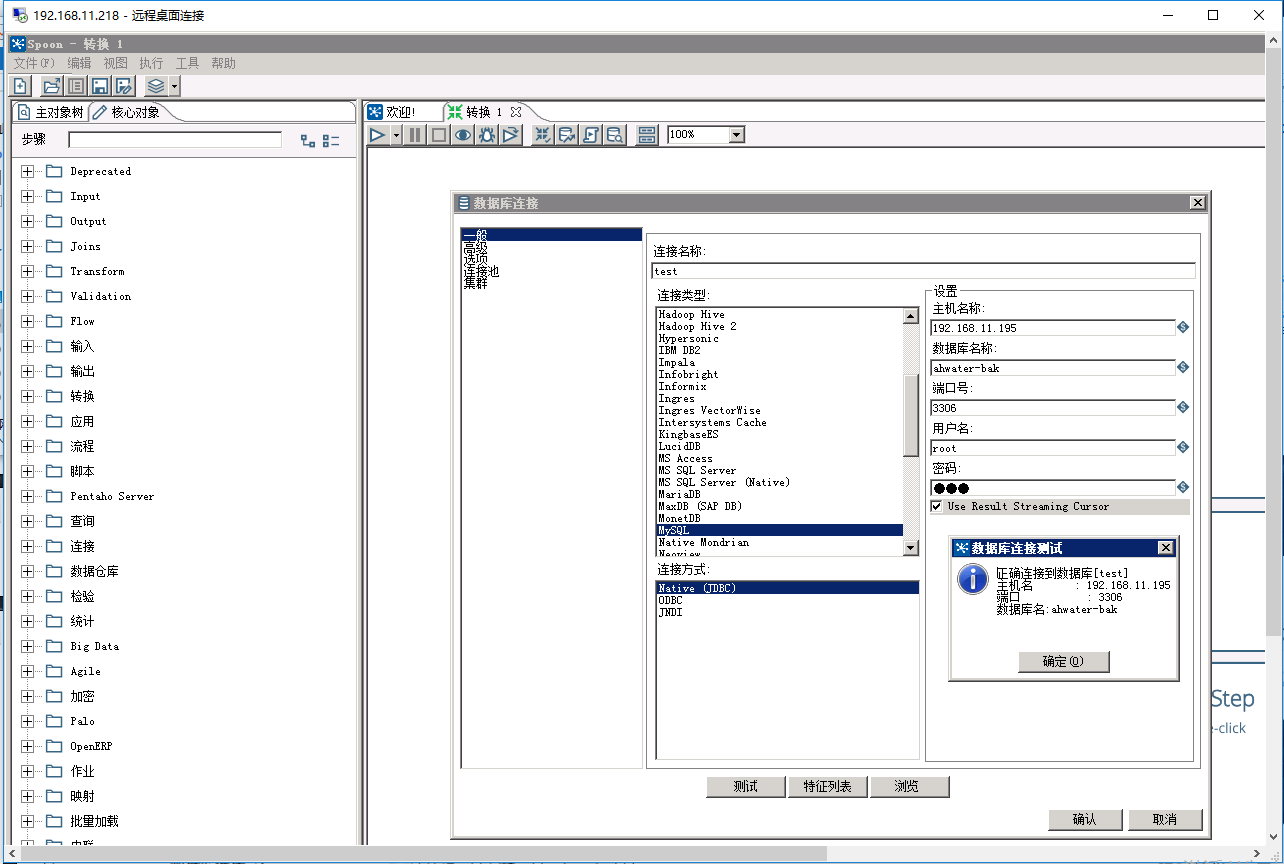The width and height of the screenshot is (1284, 864).
Task: Click the Replay transformation icon
Action: pos(511,134)
